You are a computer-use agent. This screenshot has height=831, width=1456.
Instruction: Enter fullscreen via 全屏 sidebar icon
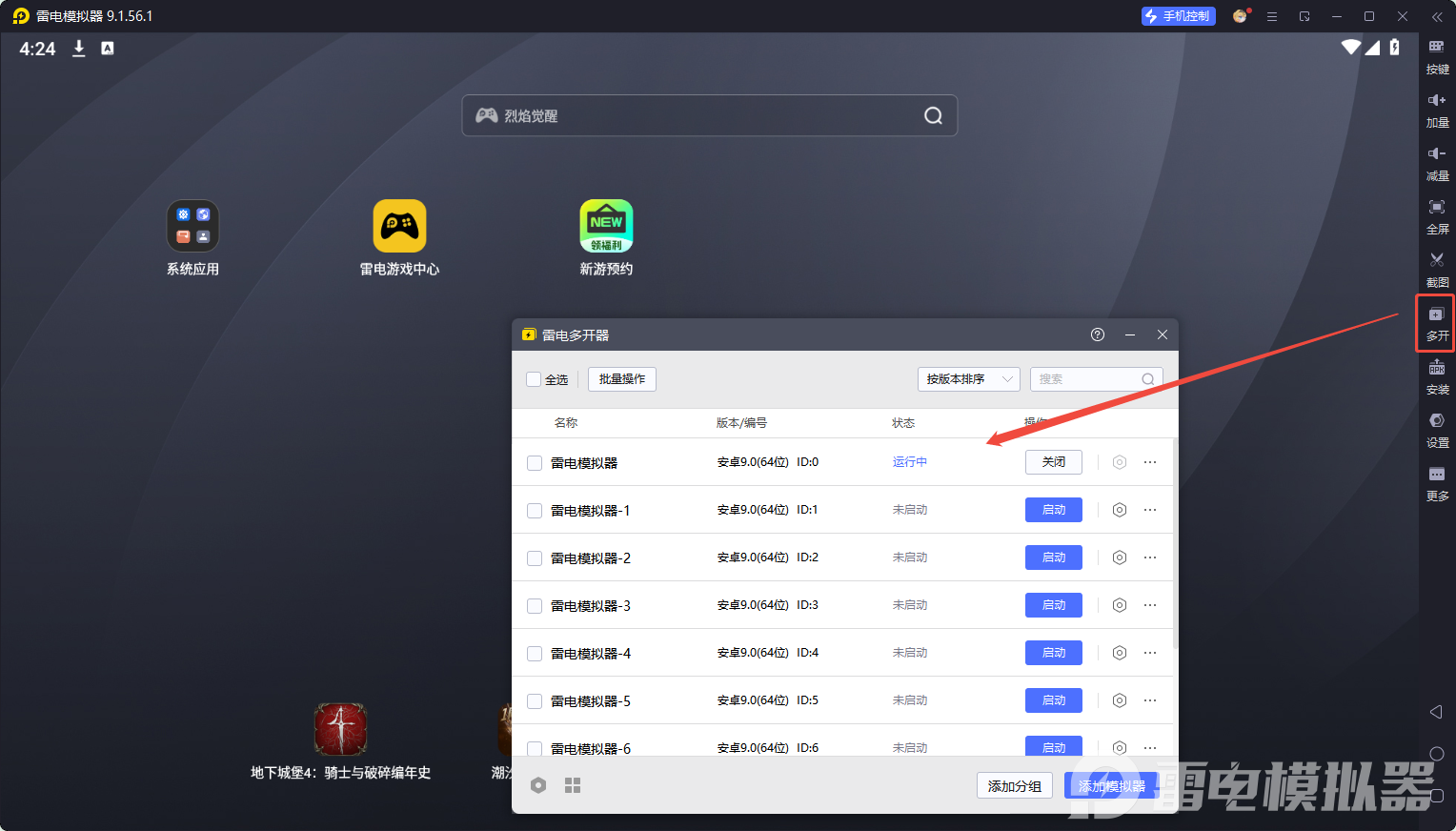click(1437, 217)
